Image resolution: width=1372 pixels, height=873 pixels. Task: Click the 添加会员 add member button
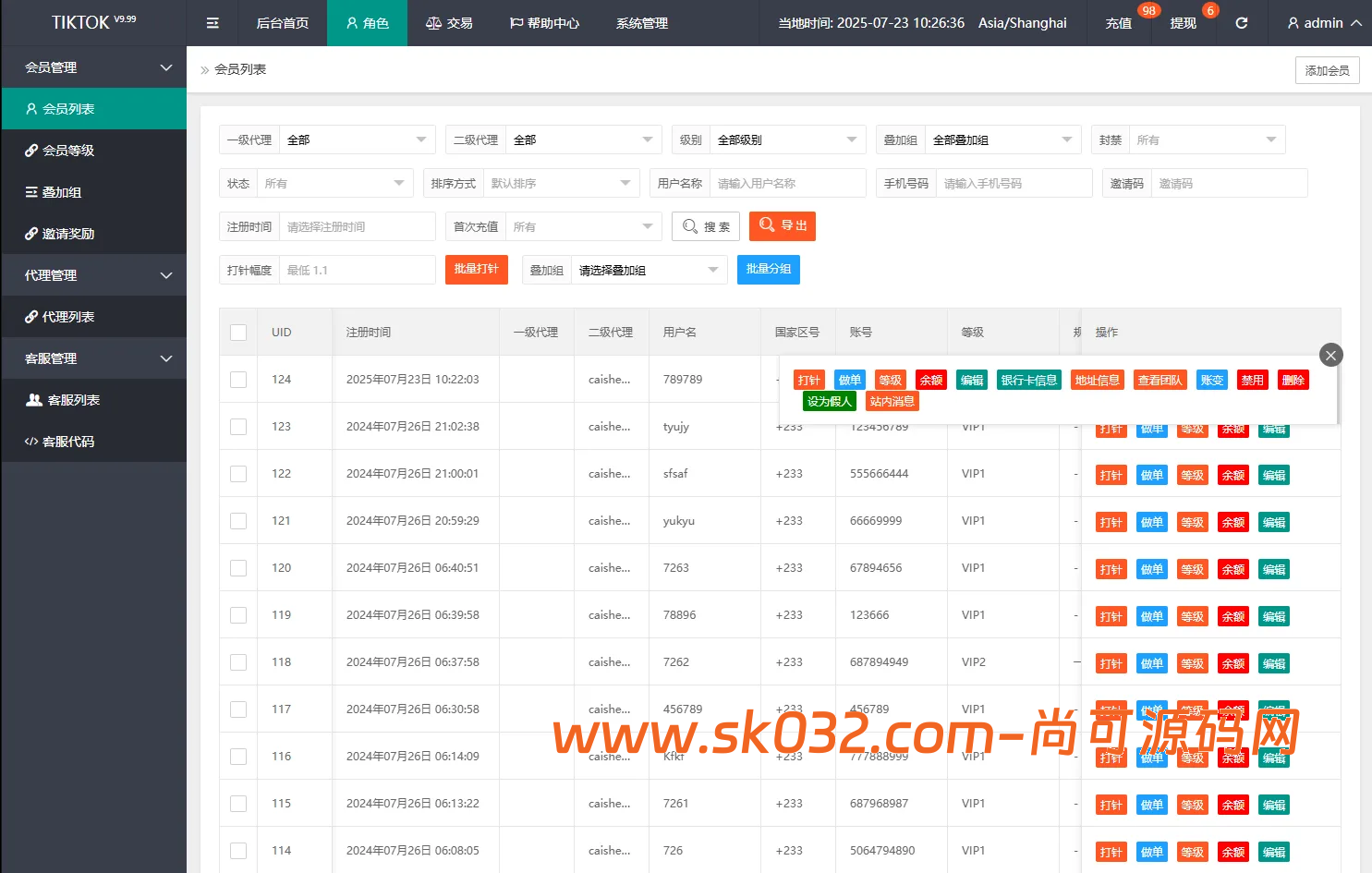(1327, 69)
